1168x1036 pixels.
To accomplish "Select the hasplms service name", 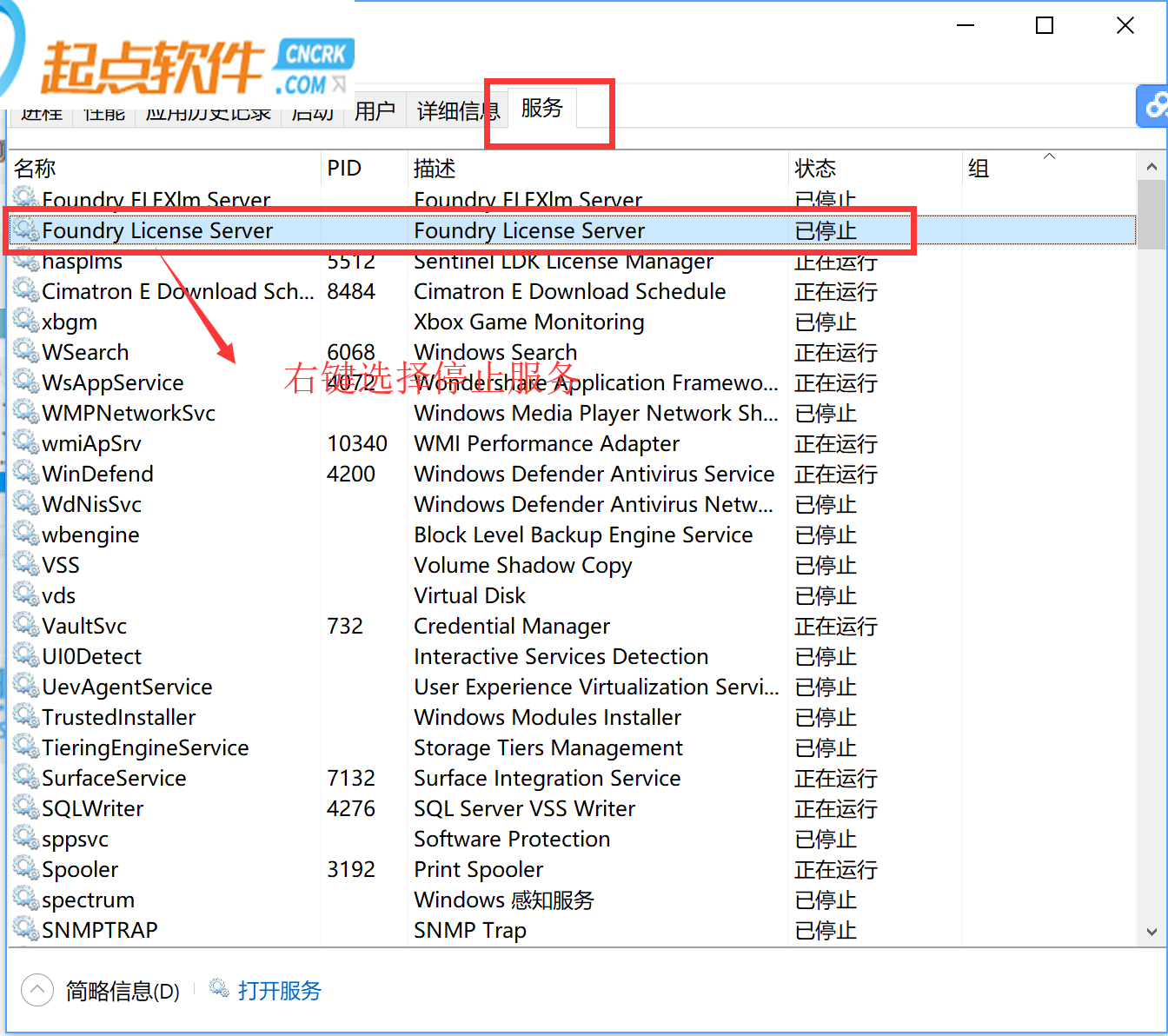I will (82, 261).
